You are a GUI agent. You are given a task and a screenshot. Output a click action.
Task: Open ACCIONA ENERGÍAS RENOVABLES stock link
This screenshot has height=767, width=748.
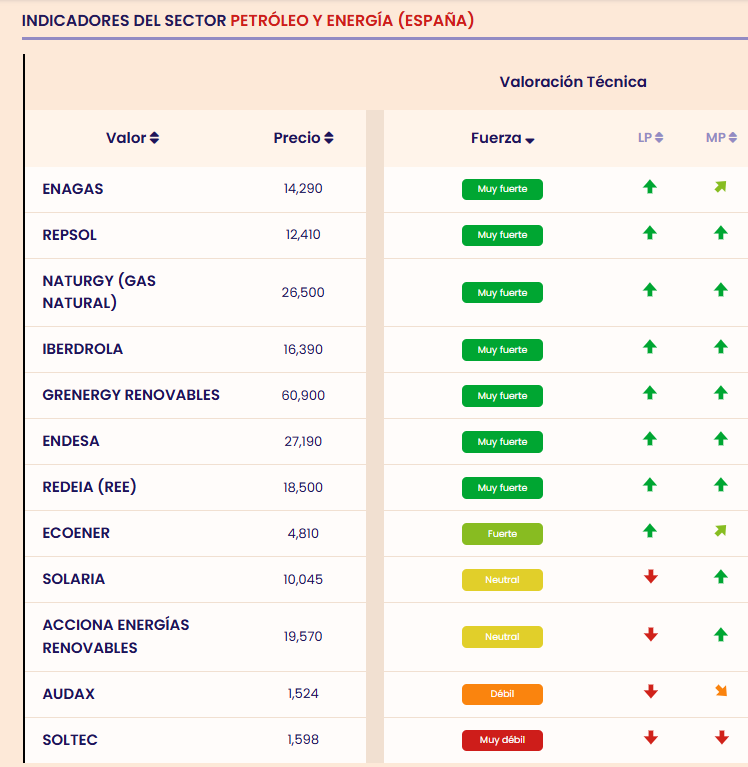[x=116, y=636]
